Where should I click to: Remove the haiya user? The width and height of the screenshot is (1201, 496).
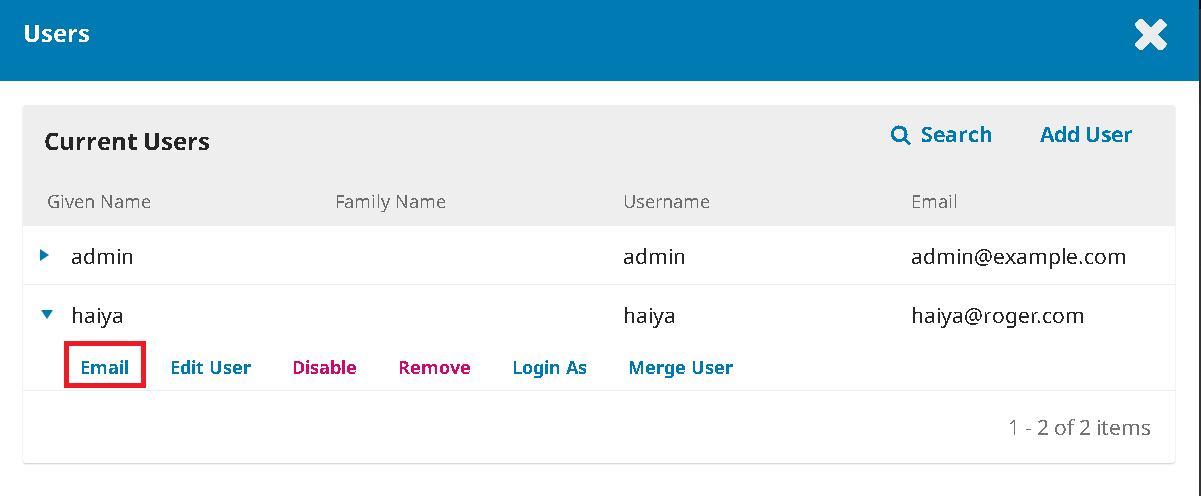[434, 367]
